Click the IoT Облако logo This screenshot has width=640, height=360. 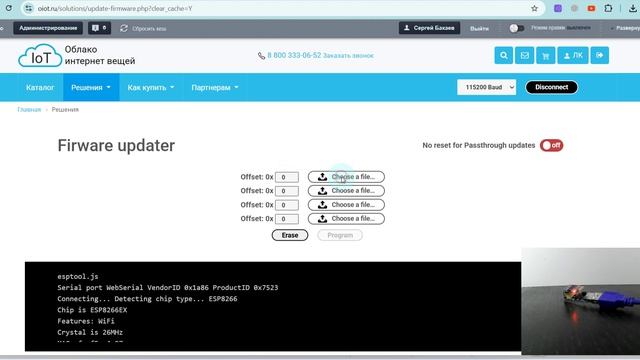77,55
